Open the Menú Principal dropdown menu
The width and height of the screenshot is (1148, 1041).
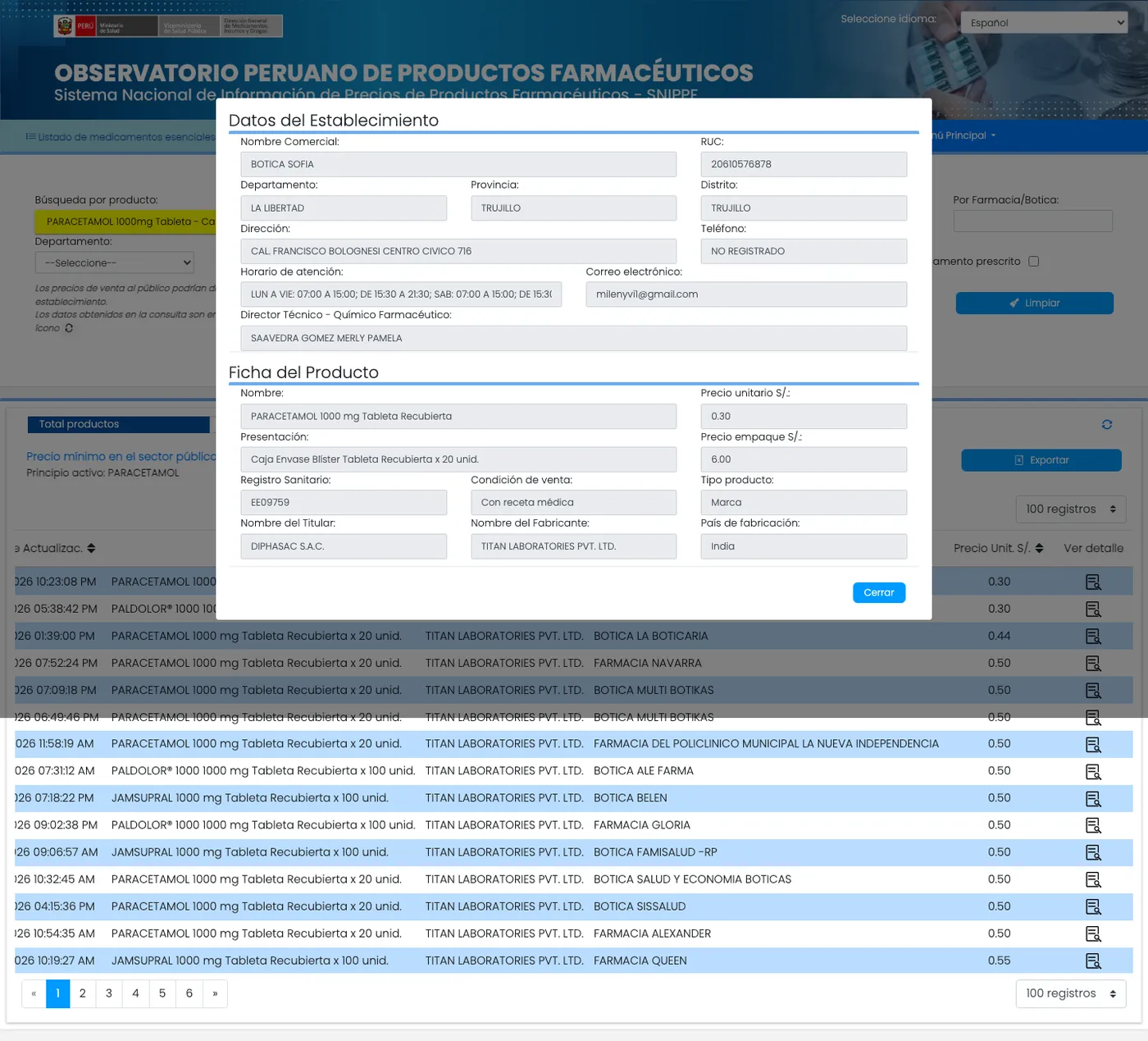[x=963, y=135]
